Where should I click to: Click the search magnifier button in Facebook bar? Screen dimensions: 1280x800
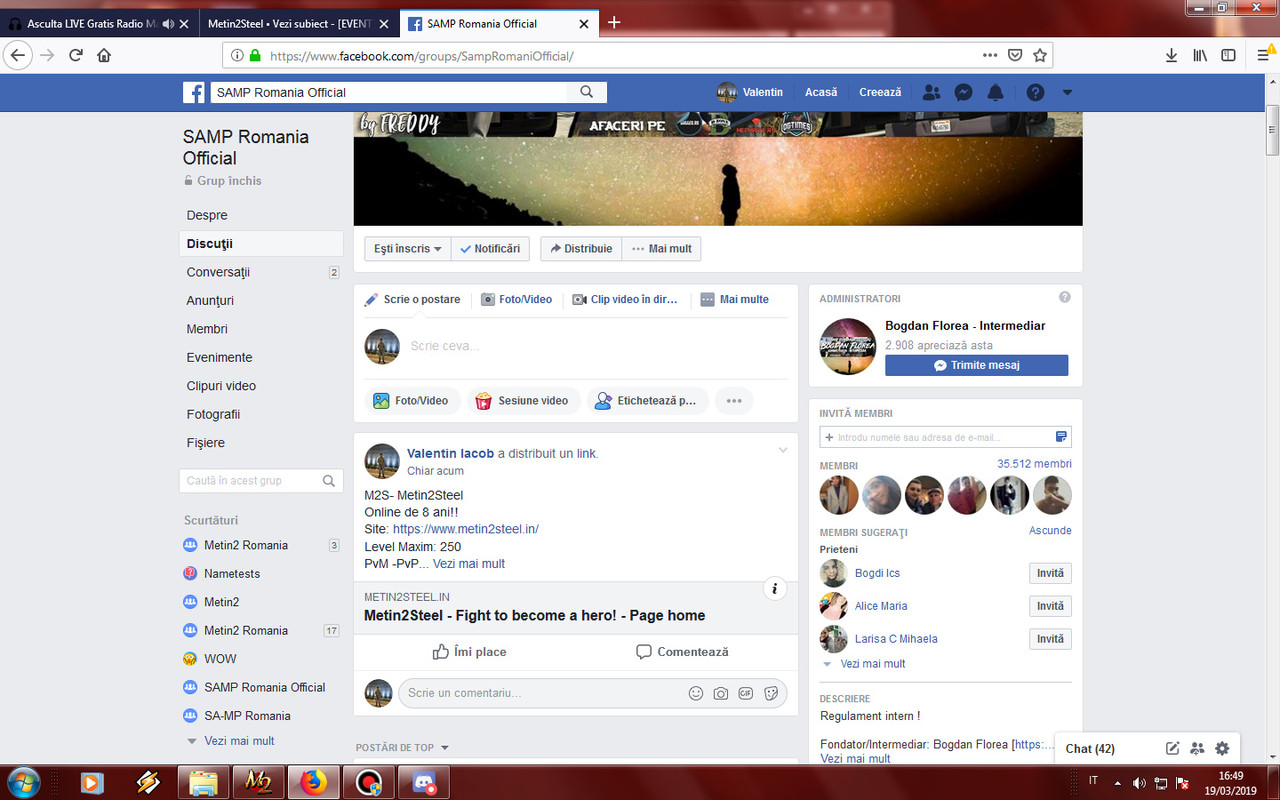click(587, 92)
